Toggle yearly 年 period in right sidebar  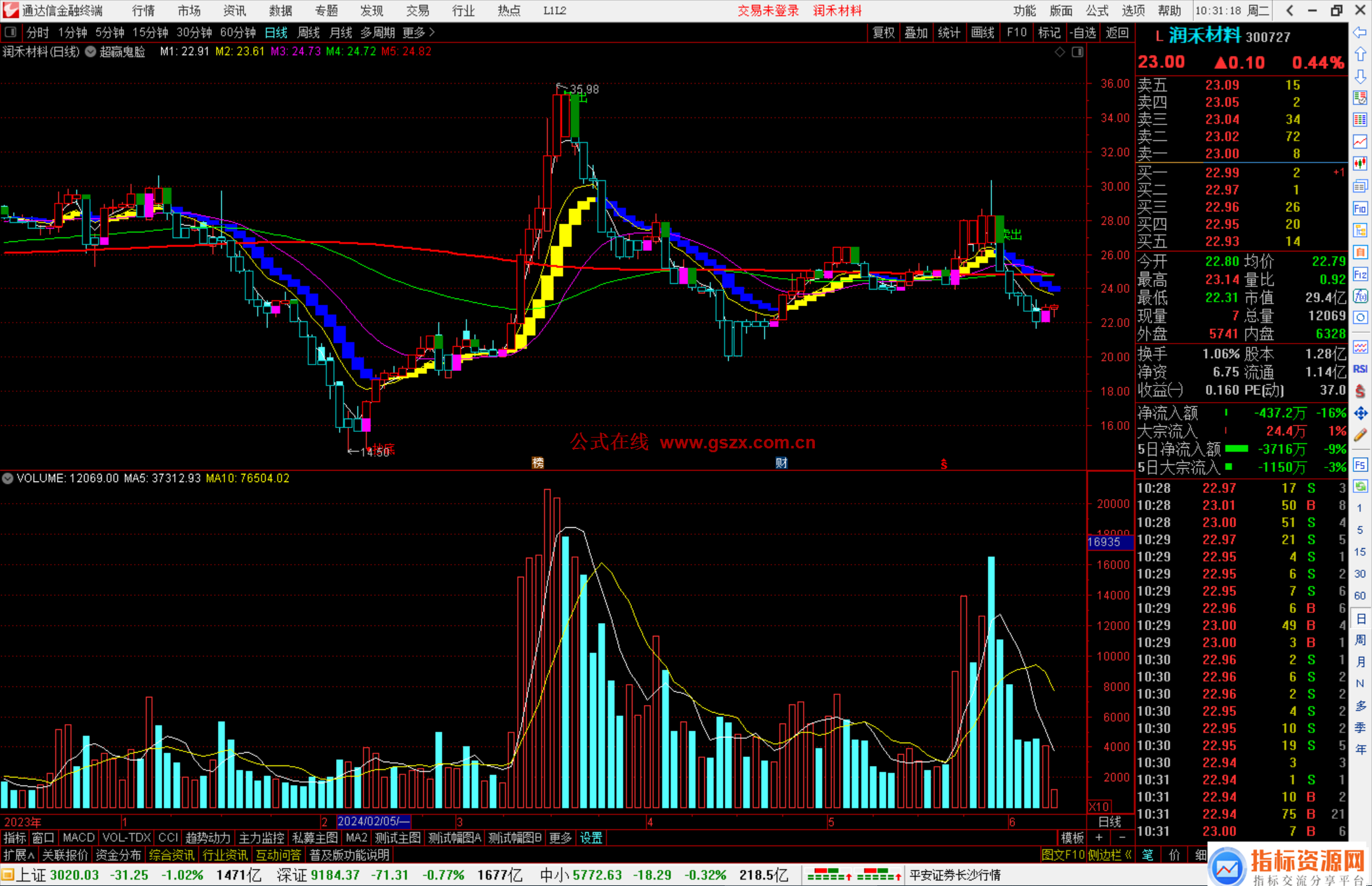point(1360,749)
